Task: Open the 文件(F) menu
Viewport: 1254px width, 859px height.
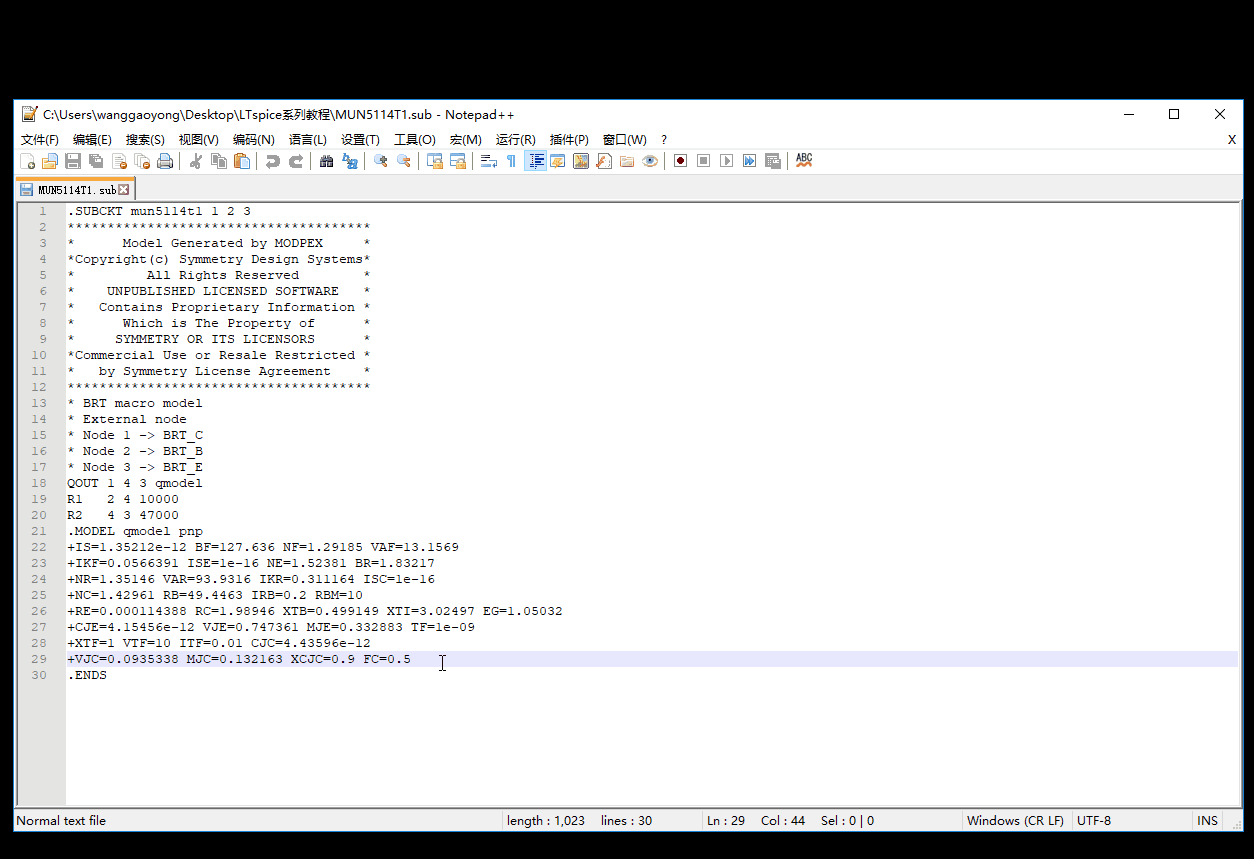Action: point(40,140)
